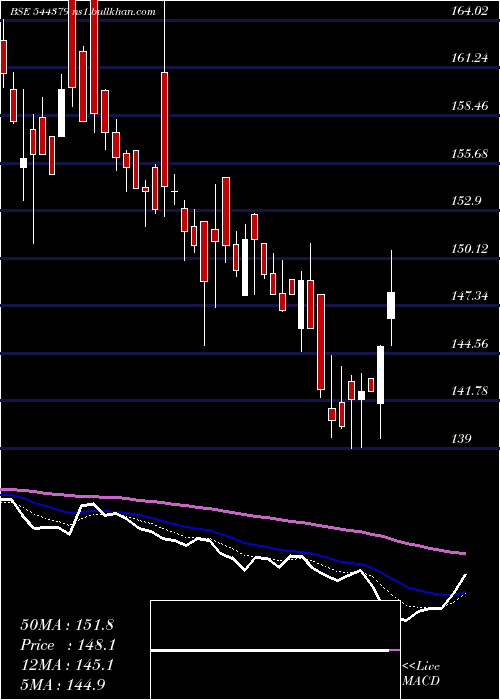Click the 158.46 price axis label
500x700 pixels.
point(469,106)
